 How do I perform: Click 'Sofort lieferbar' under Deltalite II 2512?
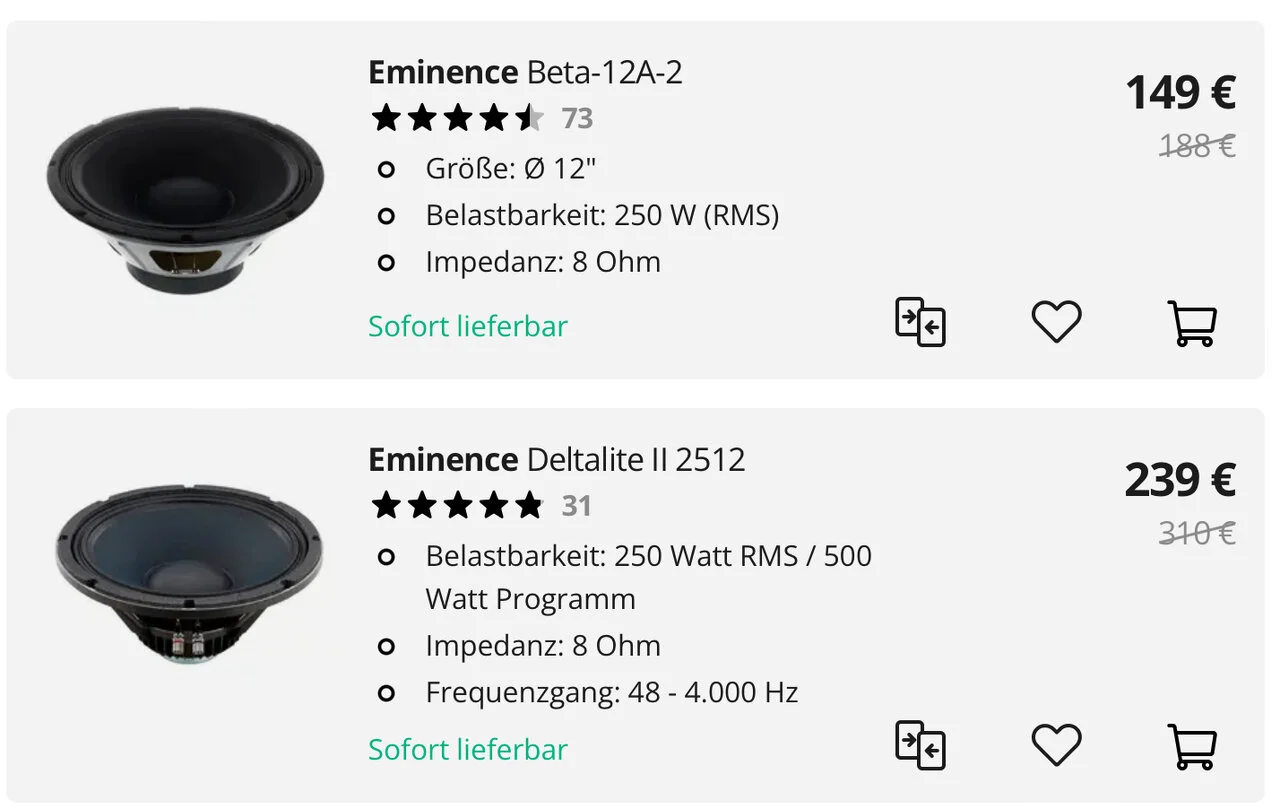click(467, 750)
